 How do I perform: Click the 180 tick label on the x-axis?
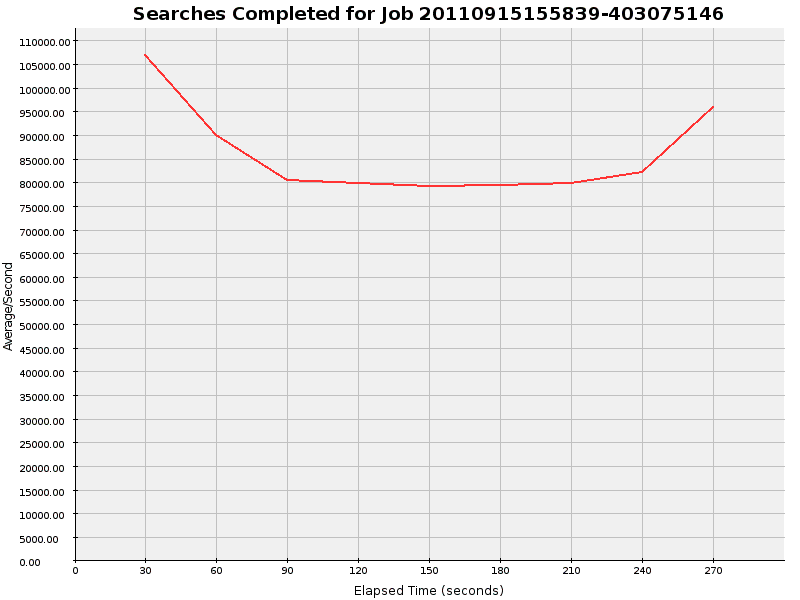click(500, 570)
